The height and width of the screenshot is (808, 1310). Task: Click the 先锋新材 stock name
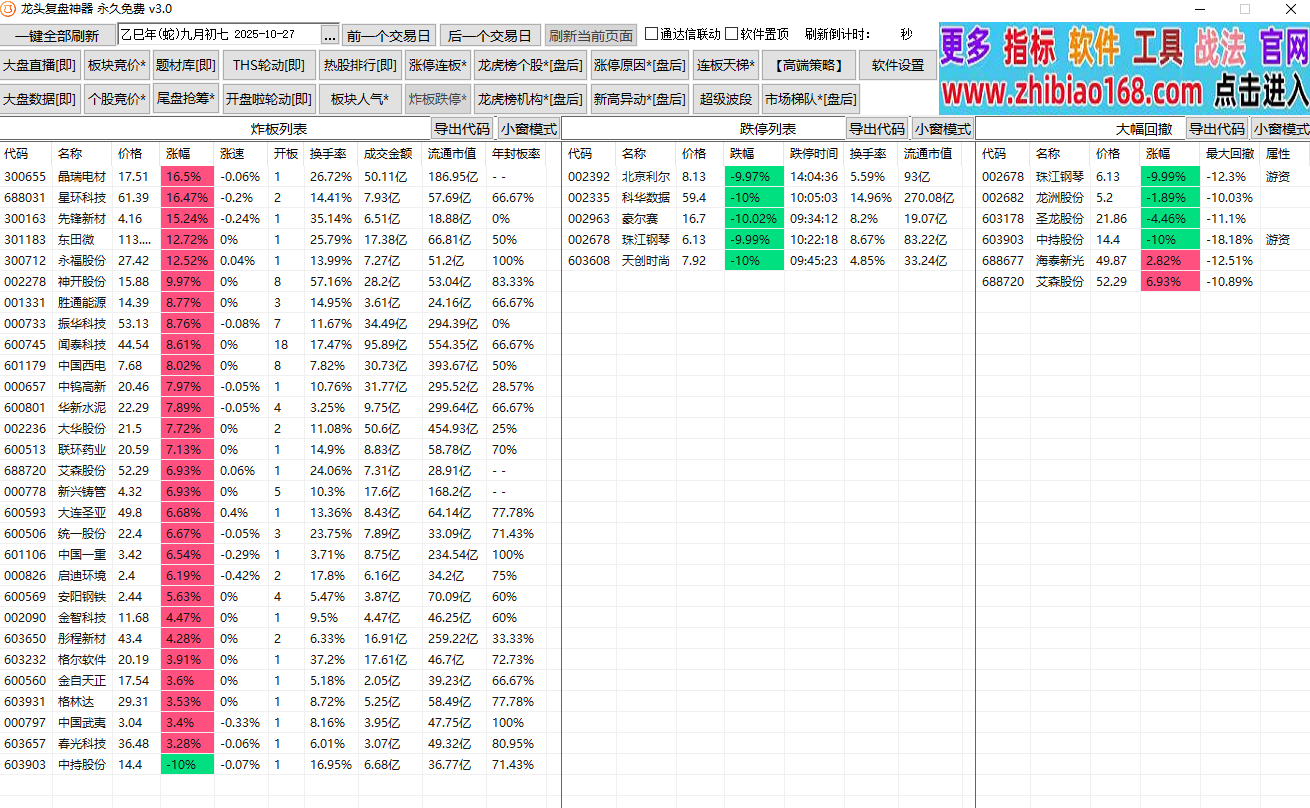tap(81, 218)
